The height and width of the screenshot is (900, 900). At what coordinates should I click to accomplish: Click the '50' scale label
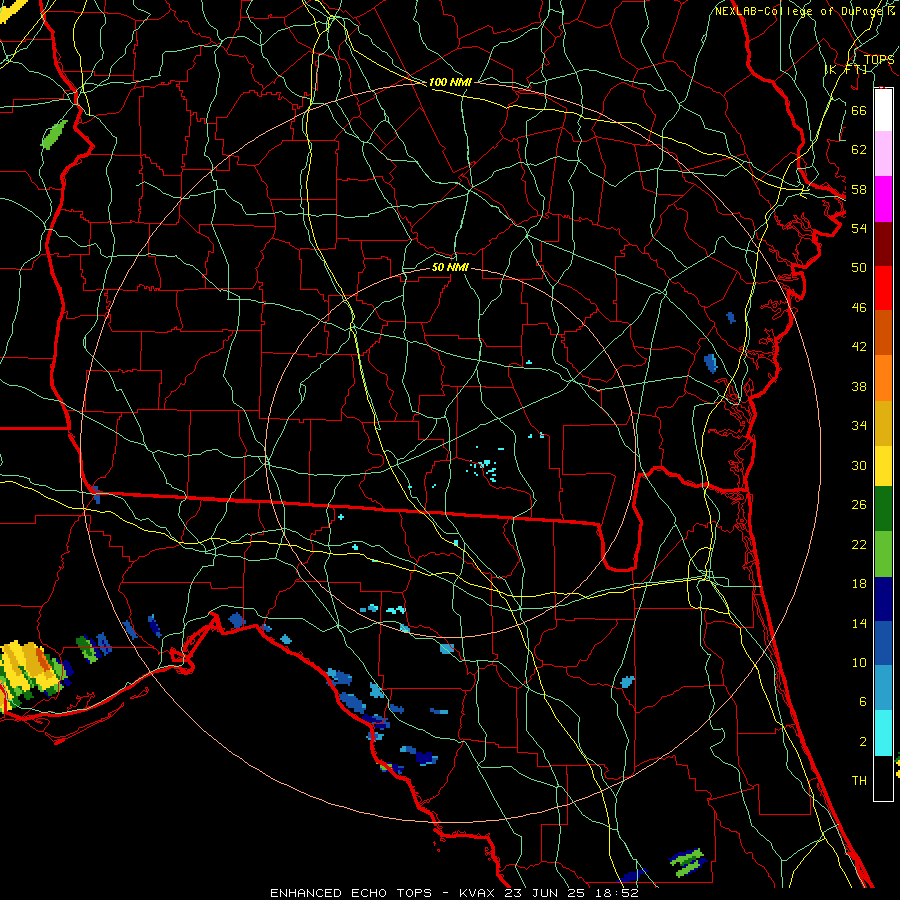click(859, 267)
